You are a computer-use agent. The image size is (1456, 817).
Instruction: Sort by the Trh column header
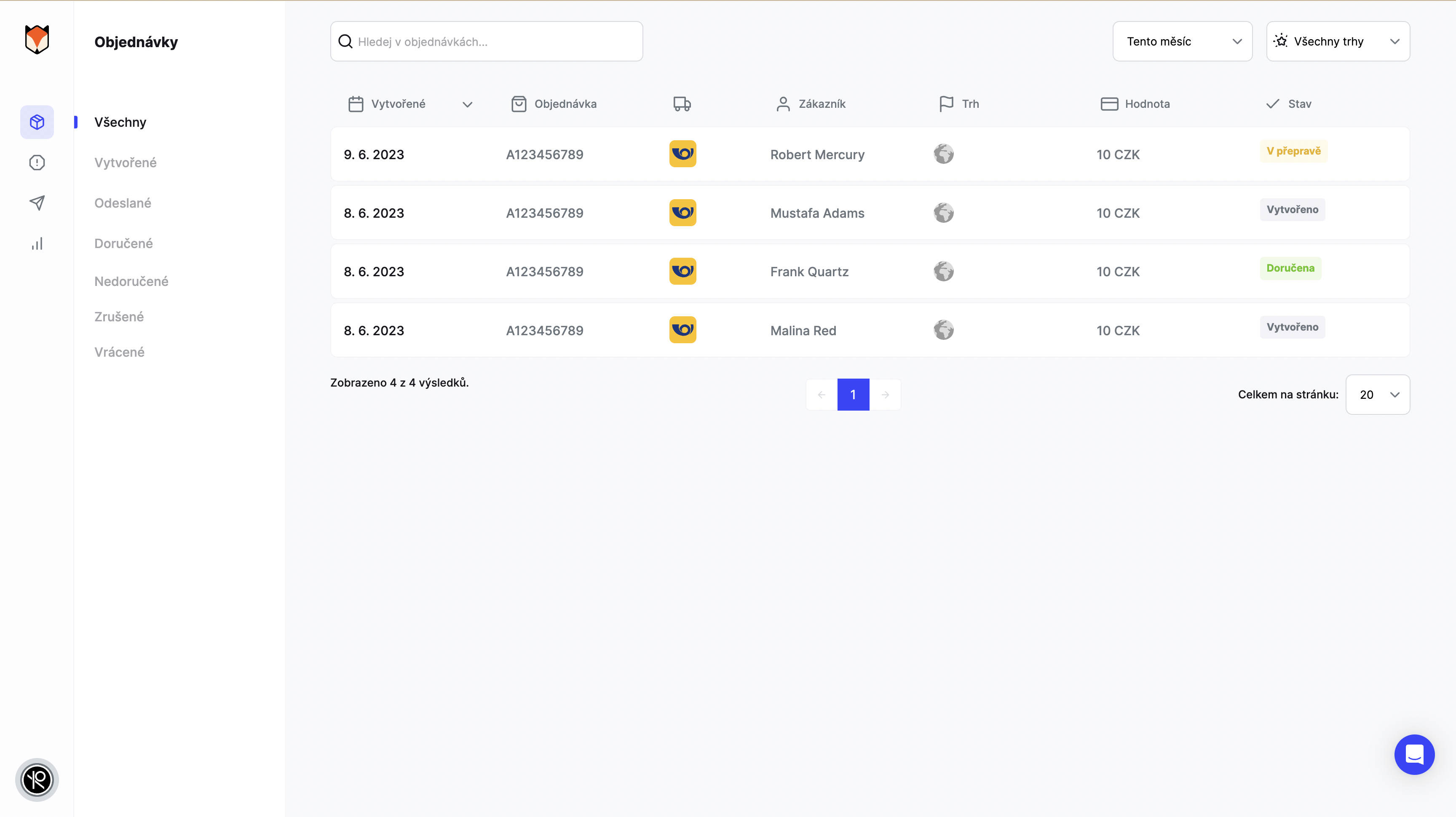coord(971,104)
